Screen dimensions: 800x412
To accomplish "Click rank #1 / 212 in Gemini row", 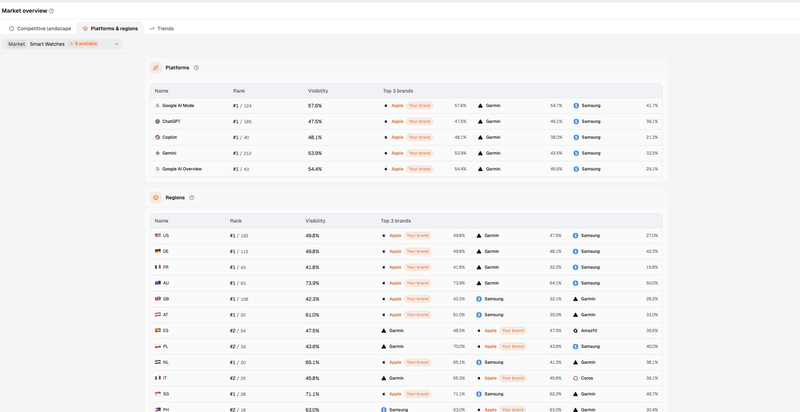I will coord(242,153).
